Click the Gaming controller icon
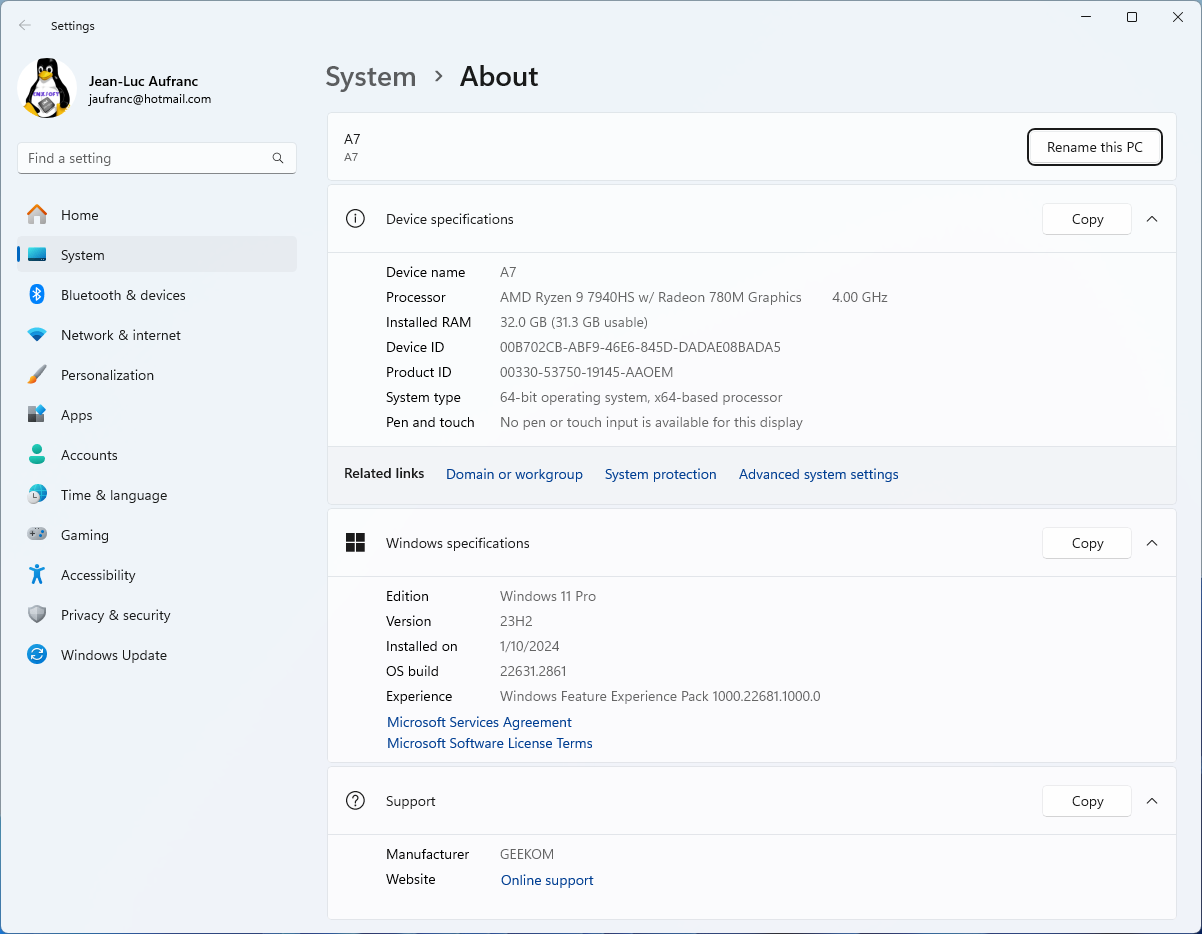 (x=37, y=535)
